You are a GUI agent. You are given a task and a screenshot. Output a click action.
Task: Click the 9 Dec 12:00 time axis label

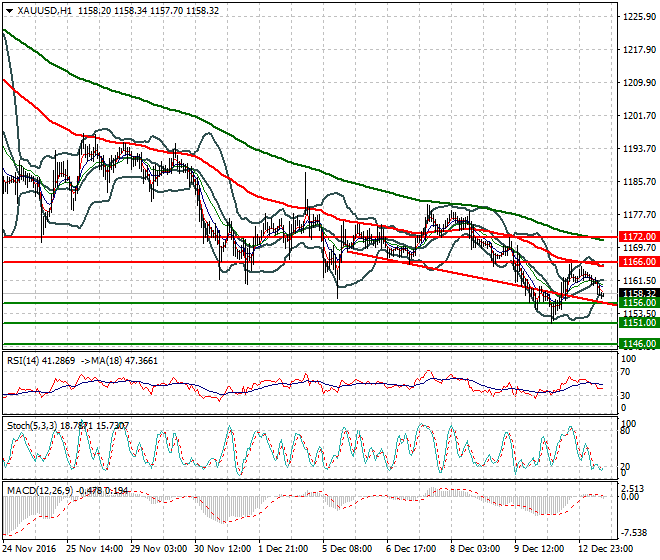[x=540, y=549]
